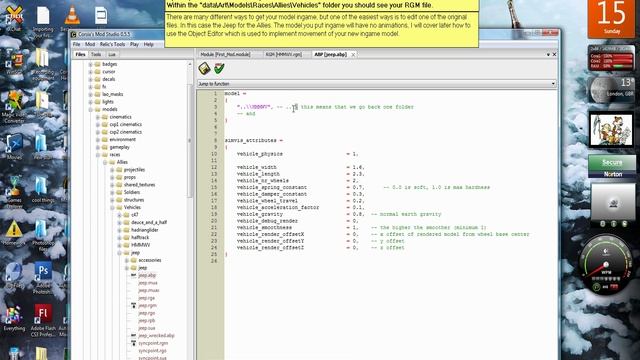Close the ABP [jeep.abp] tab
This screenshot has width=640, height=360.
point(353,54)
